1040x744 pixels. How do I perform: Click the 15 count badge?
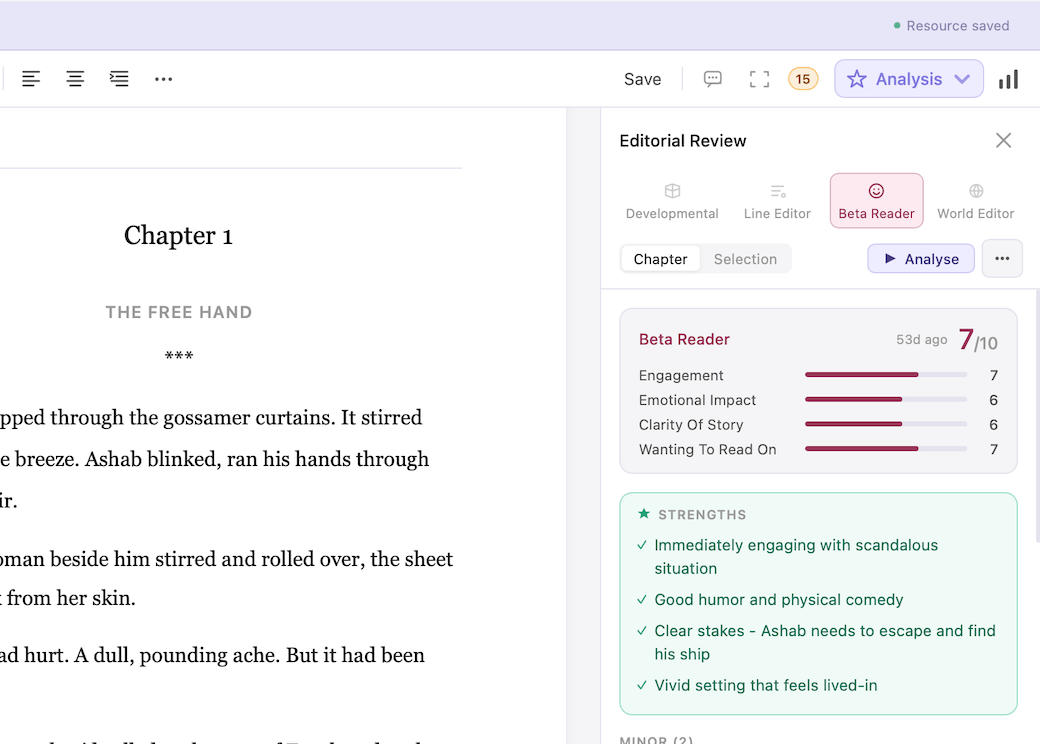click(x=803, y=79)
